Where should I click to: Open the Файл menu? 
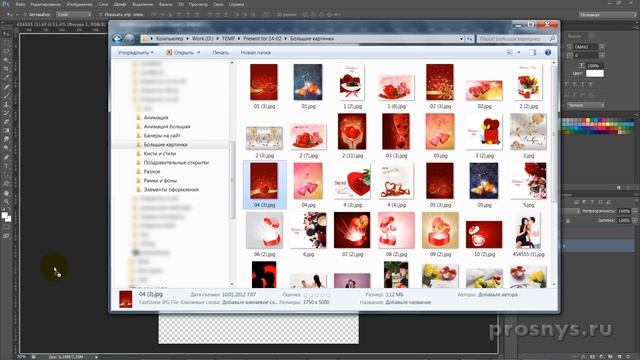coord(20,4)
